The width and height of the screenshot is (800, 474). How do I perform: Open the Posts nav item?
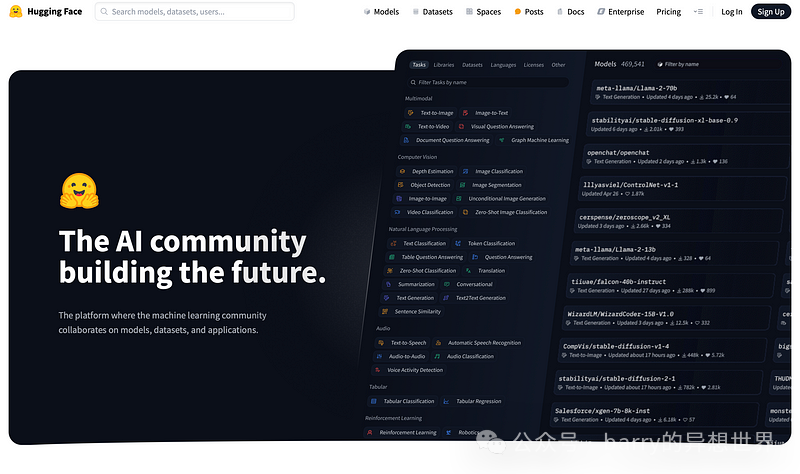pyautogui.click(x=529, y=11)
